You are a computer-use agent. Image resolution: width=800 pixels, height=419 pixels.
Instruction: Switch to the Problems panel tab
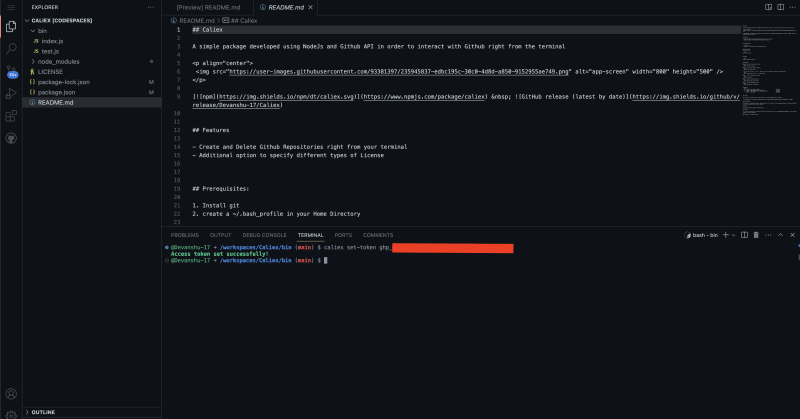185,235
